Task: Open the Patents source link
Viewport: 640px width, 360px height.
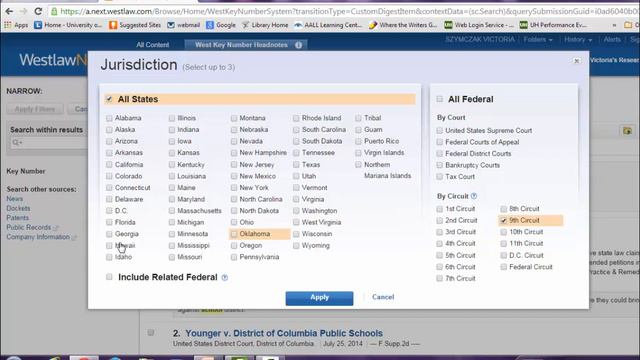Action: pos(18,218)
